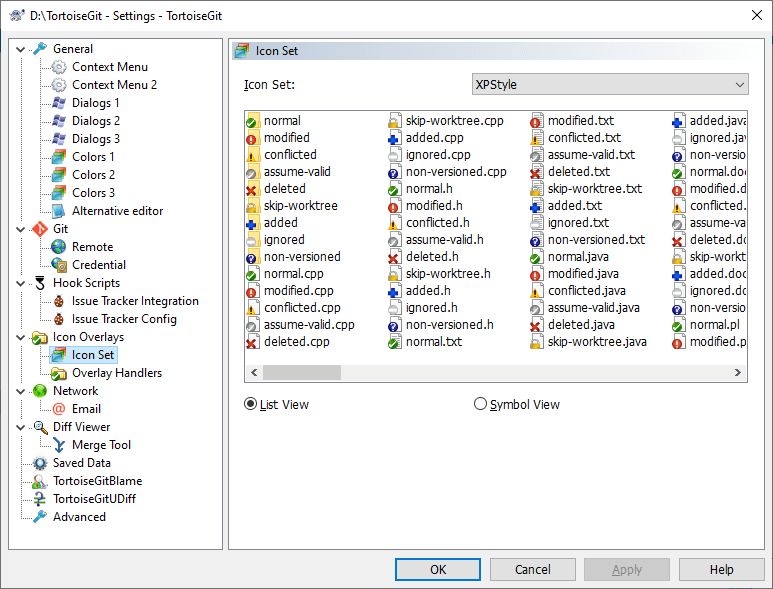Click the red X icon beside 'deleted'
This screenshot has height=589, width=773.
(x=252, y=189)
